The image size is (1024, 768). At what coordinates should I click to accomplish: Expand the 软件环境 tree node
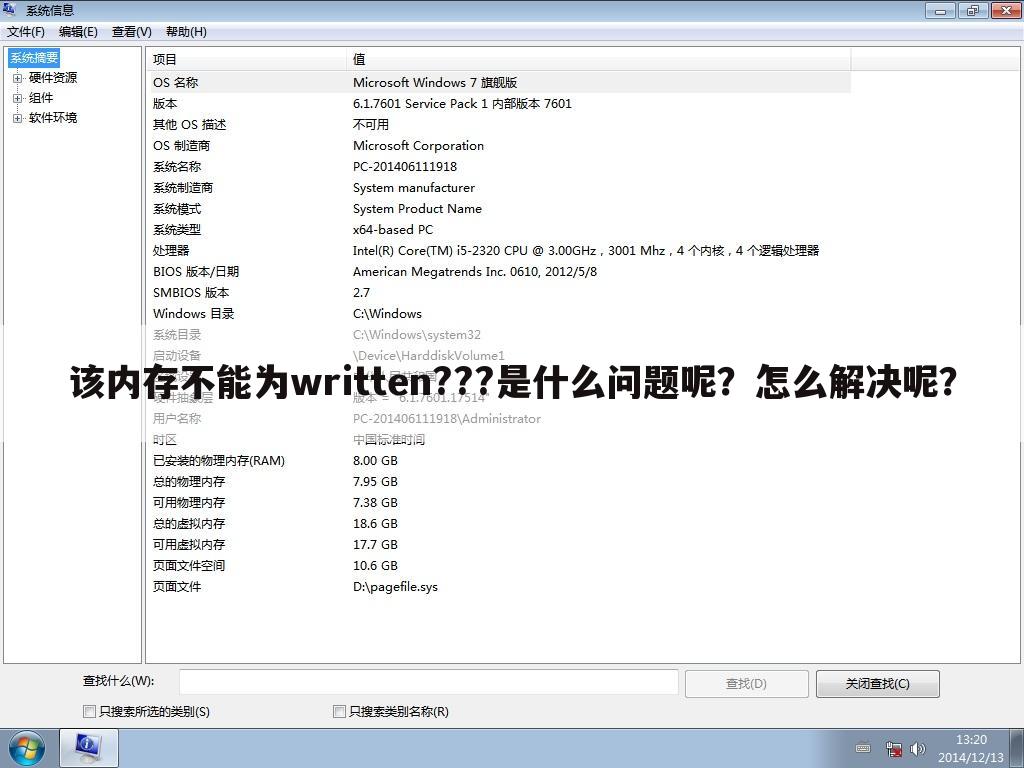[x=18, y=118]
